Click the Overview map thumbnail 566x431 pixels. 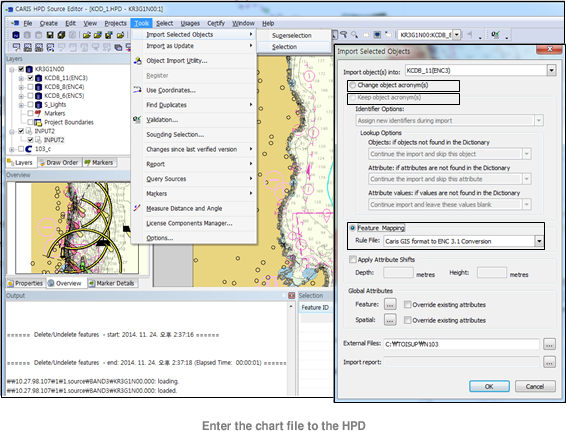(77, 228)
